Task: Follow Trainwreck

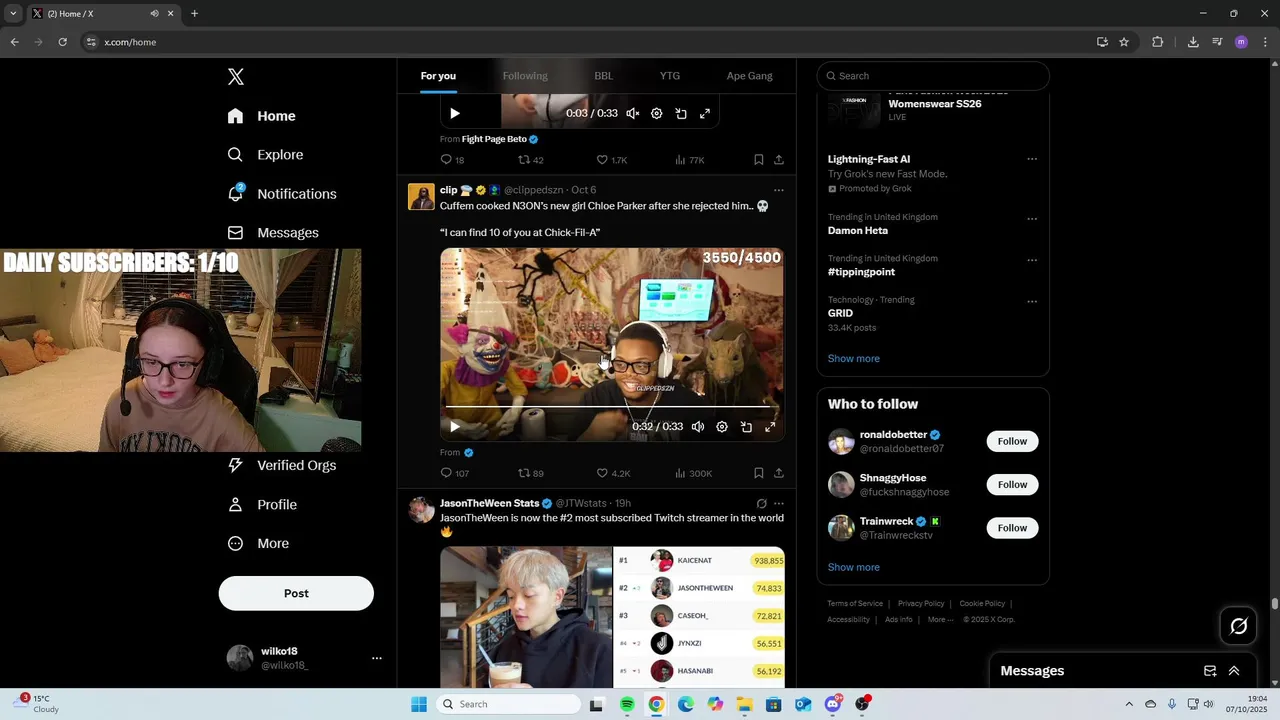Action: click(x=1012, y=528)
